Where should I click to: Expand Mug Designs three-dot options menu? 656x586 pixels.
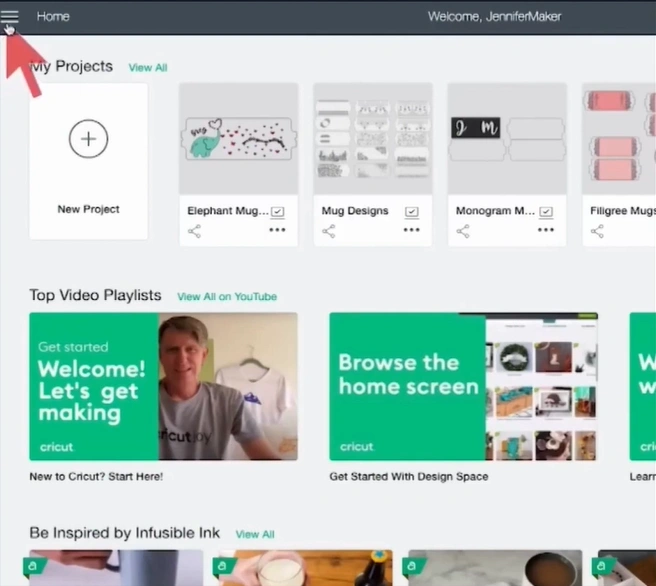(411, 230)
